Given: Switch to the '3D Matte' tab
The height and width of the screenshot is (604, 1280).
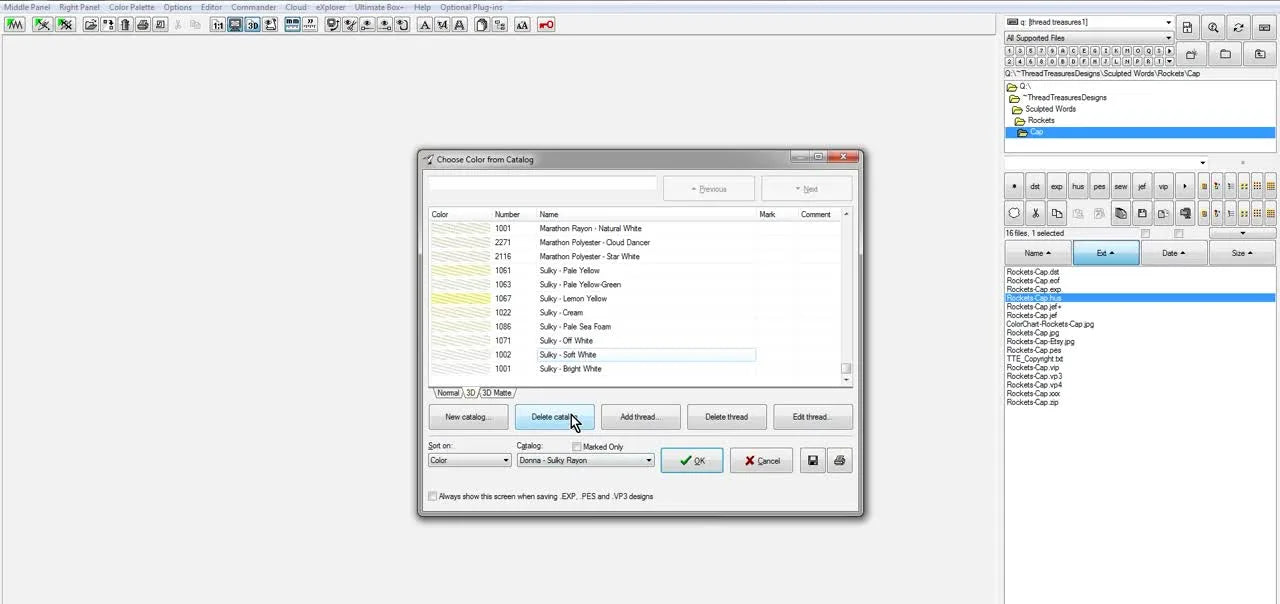Looking at the screenshot, I should click(x=496, y=393).
